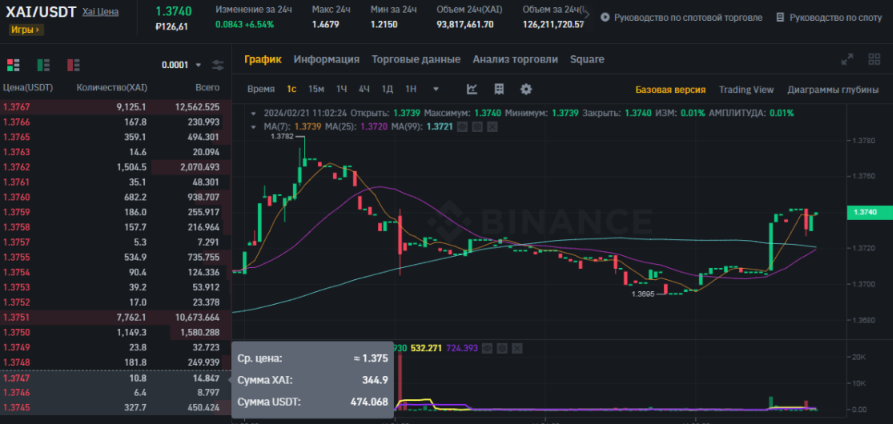Open the Игры category tag

point(26,30)
